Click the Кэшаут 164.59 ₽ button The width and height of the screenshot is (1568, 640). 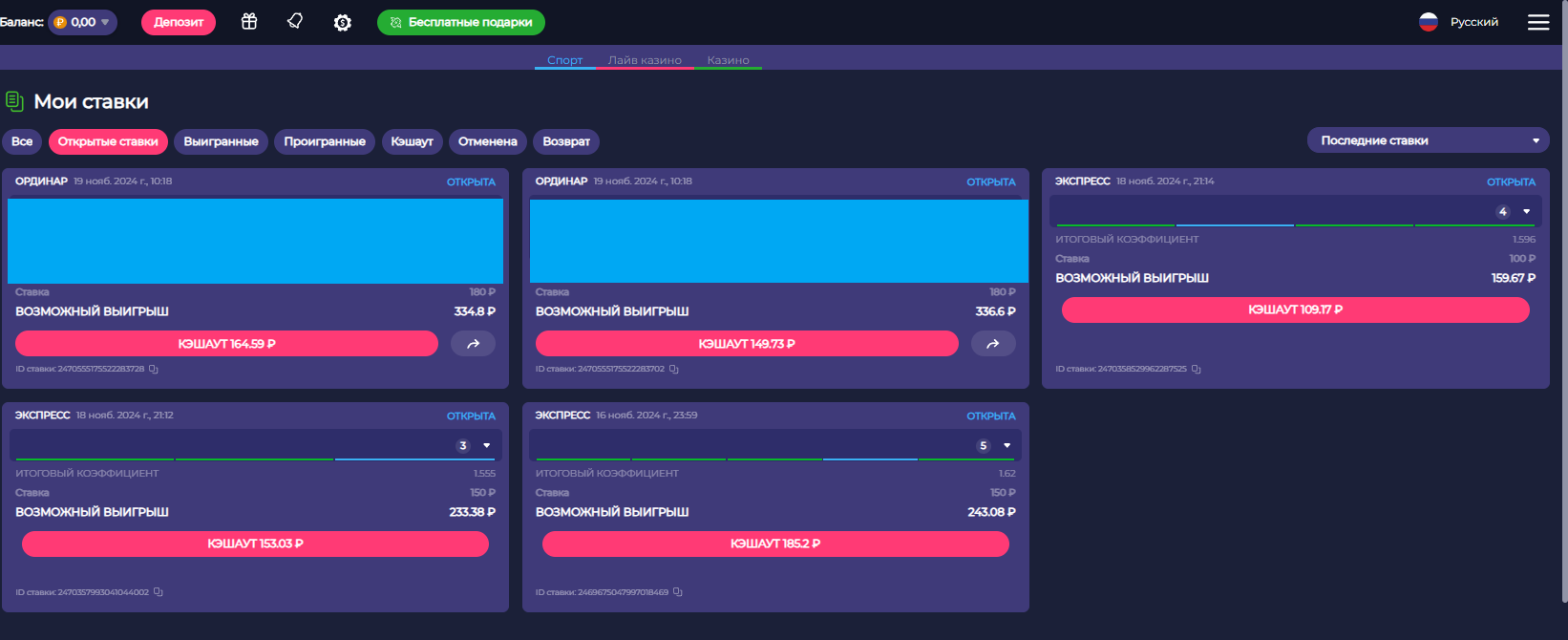coord(226,344)
